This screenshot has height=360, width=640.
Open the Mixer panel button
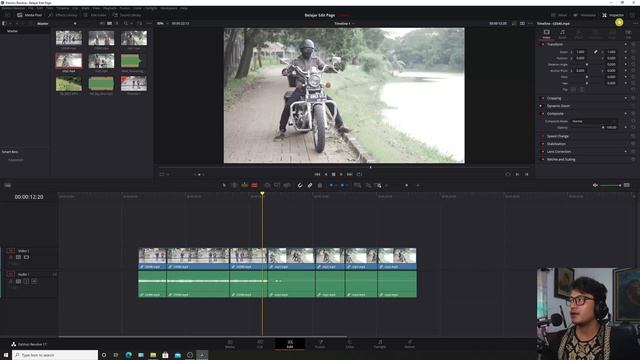559,15
